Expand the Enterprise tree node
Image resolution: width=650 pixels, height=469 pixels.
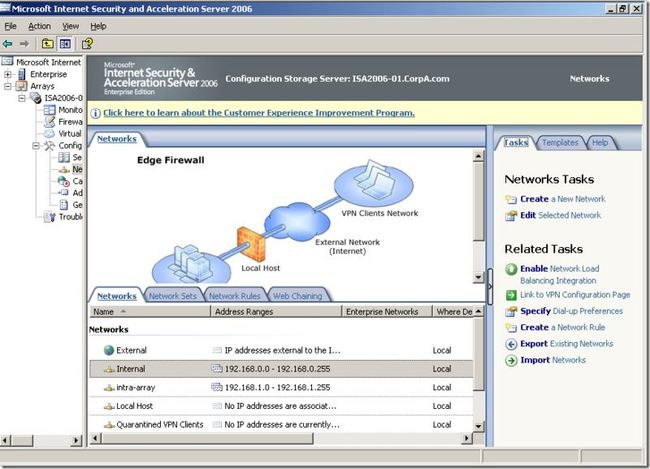click(7, 75)
